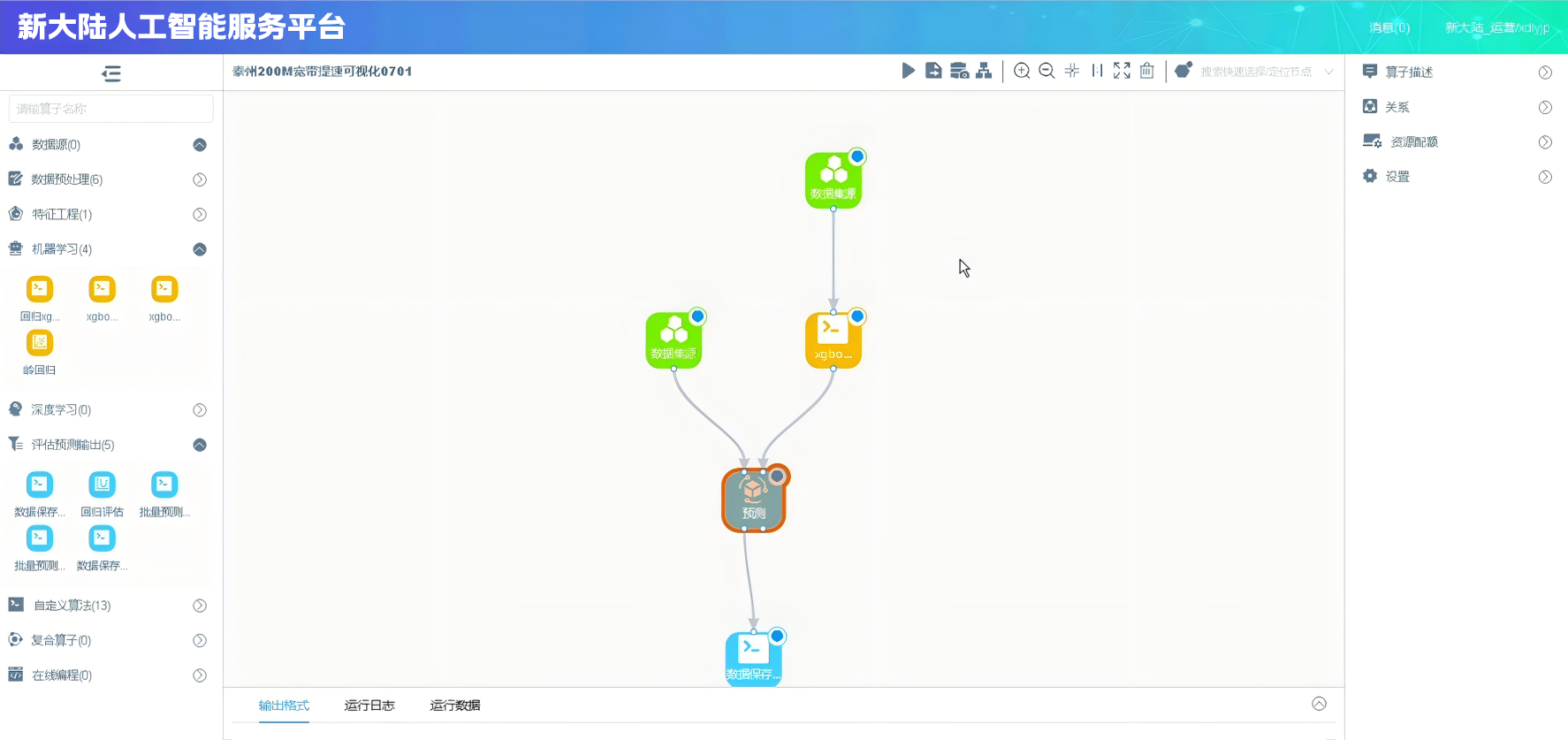Toggle the left sidebar collapse icon
1568x740 pixels.
click(x=111, y=73)
